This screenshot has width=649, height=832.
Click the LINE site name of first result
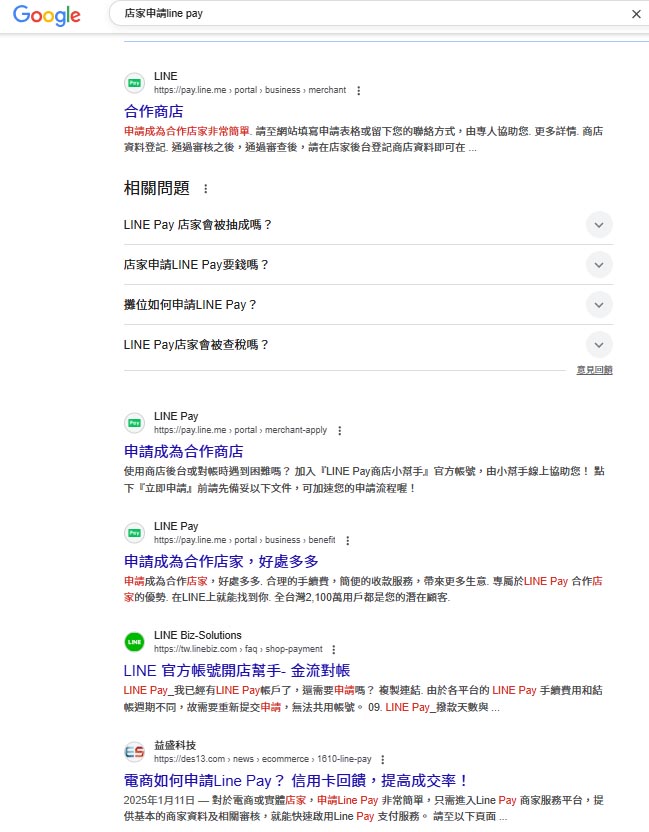(x=166, y=76)
